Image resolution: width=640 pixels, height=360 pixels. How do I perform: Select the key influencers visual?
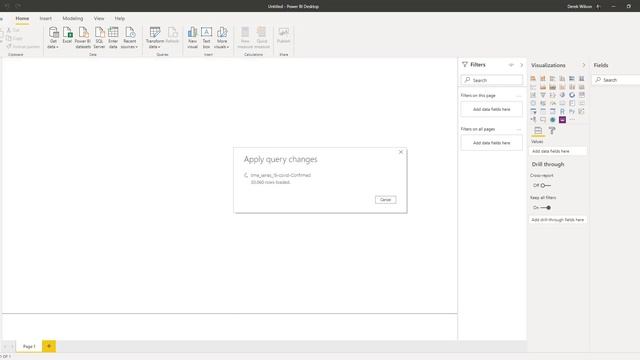pos(582,111)
